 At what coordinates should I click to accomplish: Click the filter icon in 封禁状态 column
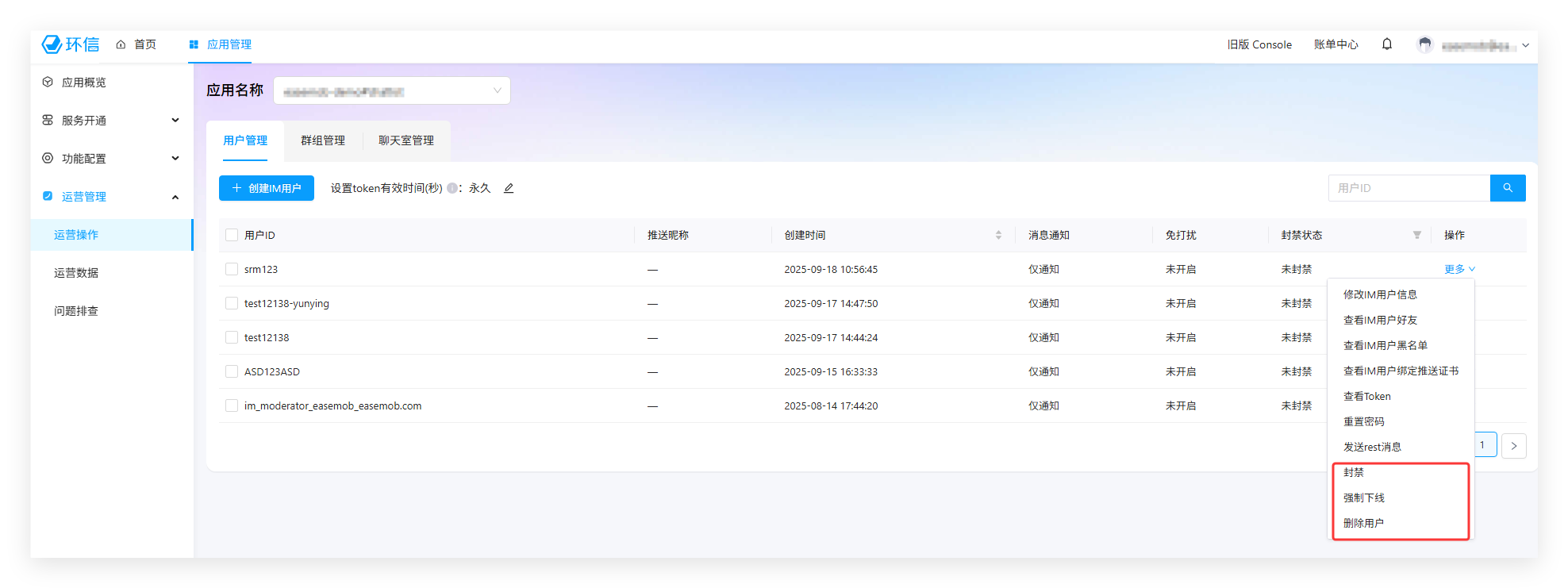[x=1416, y=235]
